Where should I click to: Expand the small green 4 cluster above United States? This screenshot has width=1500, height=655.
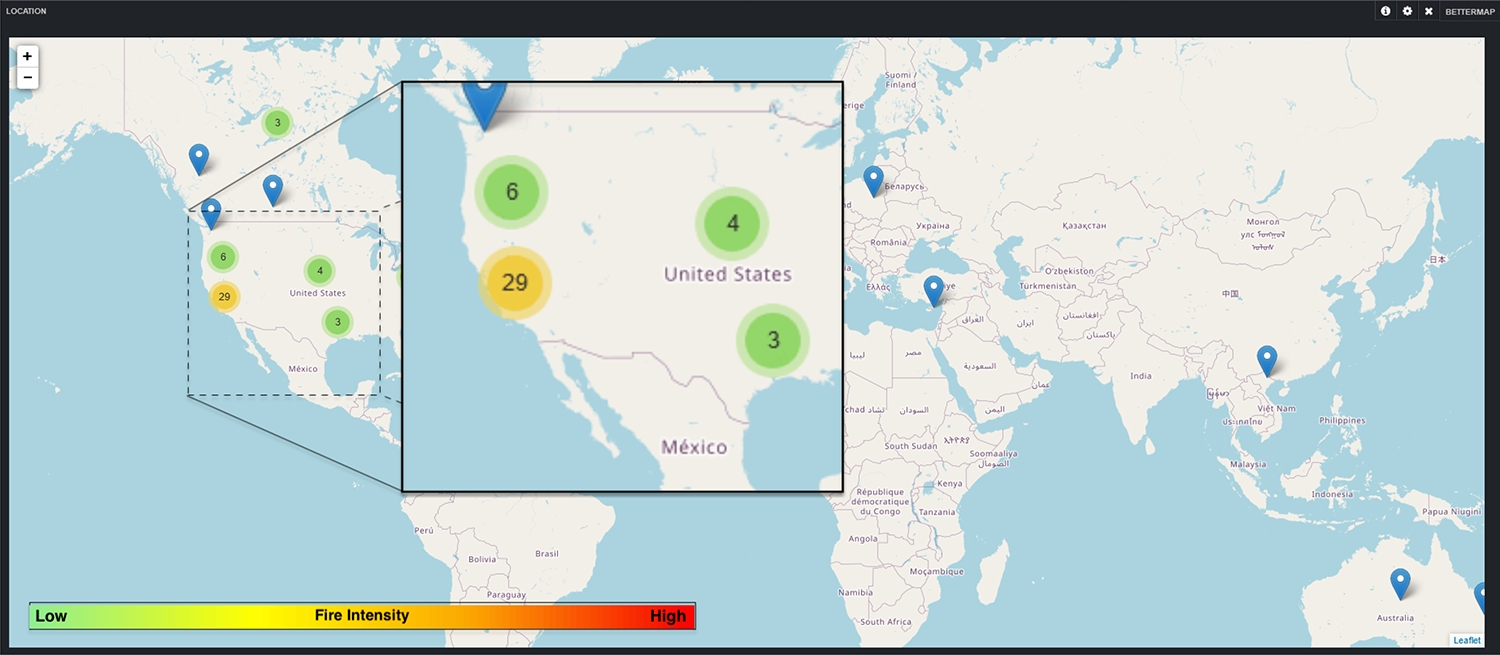click(320, 271)
